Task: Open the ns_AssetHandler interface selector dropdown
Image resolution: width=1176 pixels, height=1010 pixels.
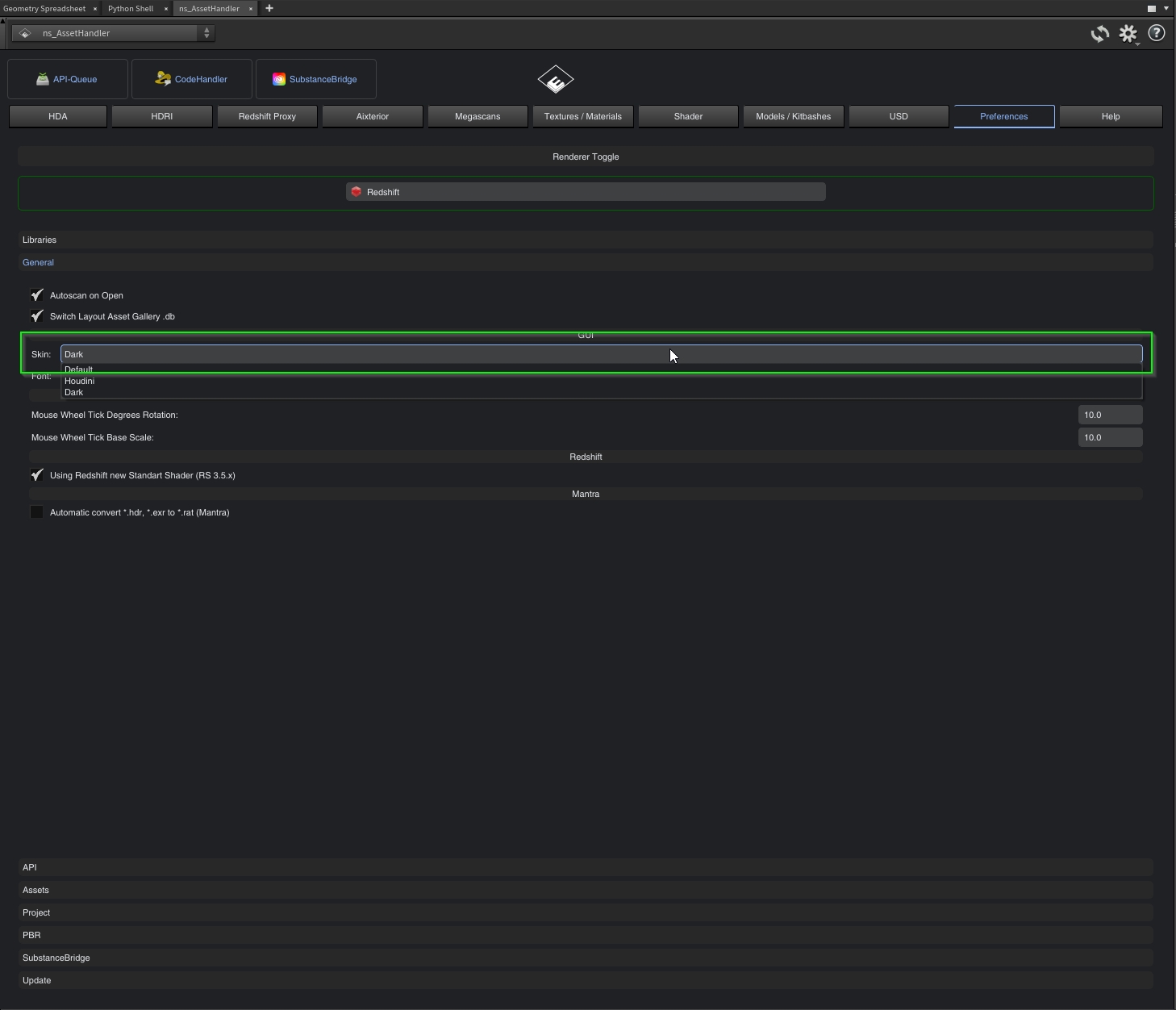Action: click(x=114, y=33)
